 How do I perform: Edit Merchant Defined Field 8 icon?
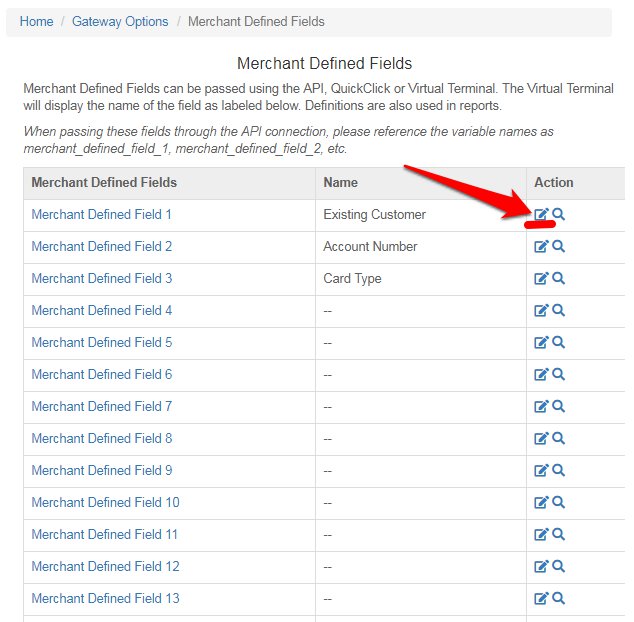point(541,438)
